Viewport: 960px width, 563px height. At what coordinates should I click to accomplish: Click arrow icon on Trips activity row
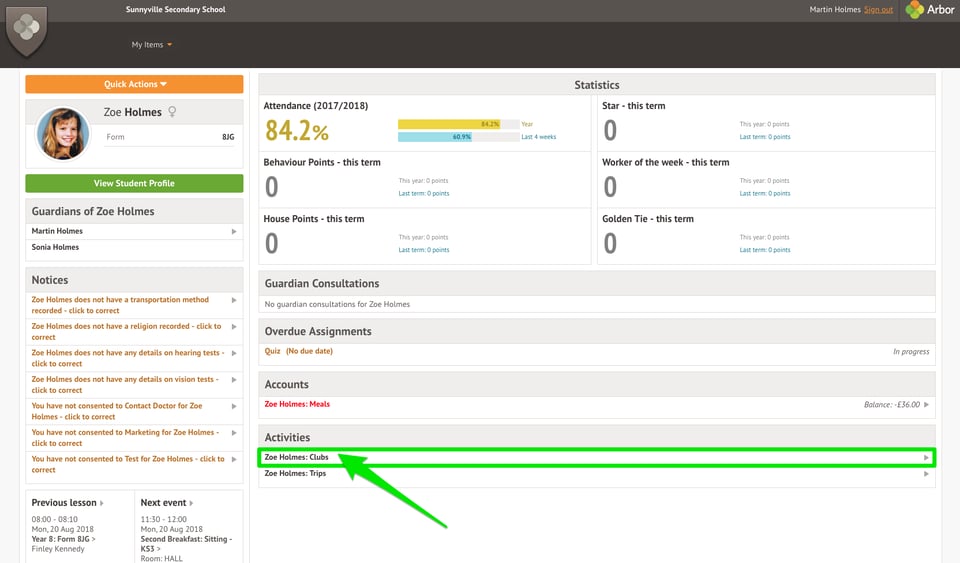point(927,474)
